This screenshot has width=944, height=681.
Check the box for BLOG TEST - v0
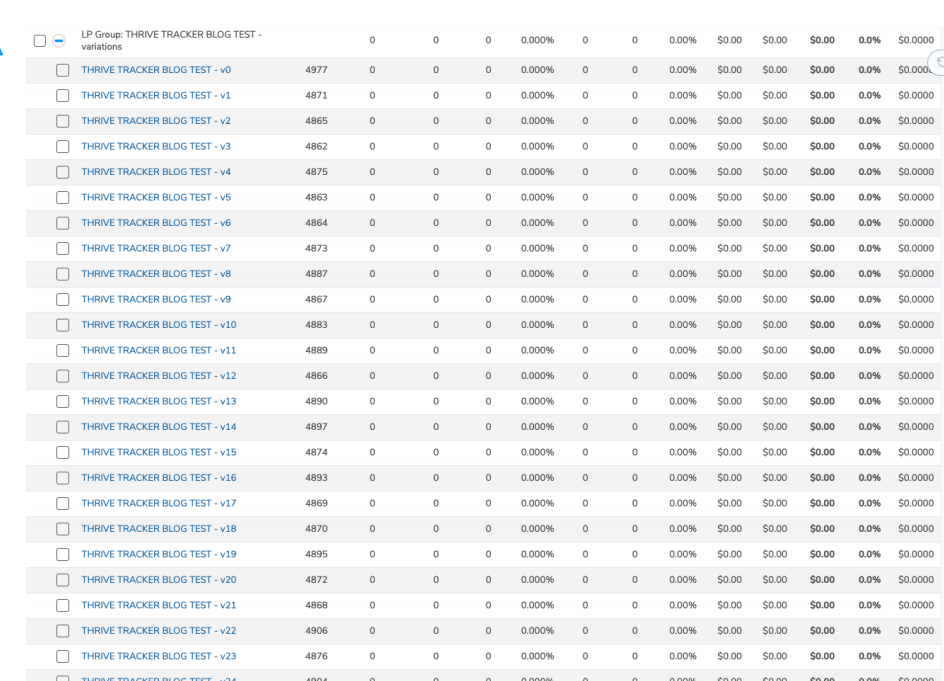[63, 70]
